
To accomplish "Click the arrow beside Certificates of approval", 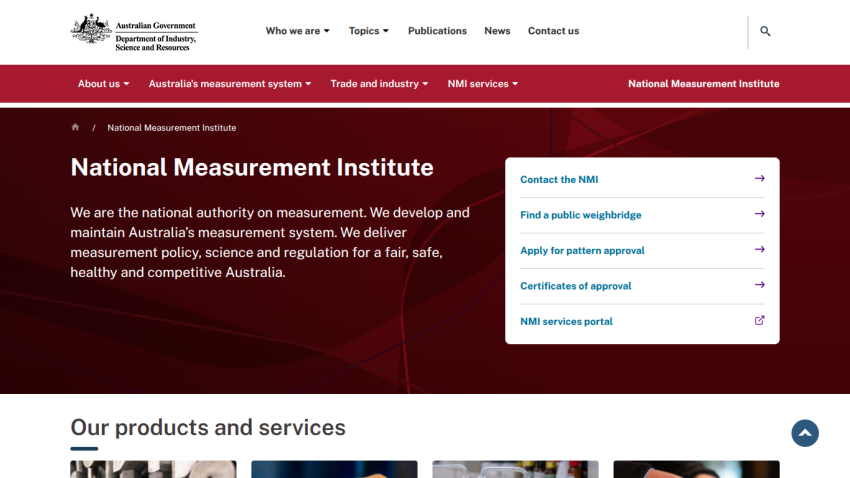I will [759, 285].
